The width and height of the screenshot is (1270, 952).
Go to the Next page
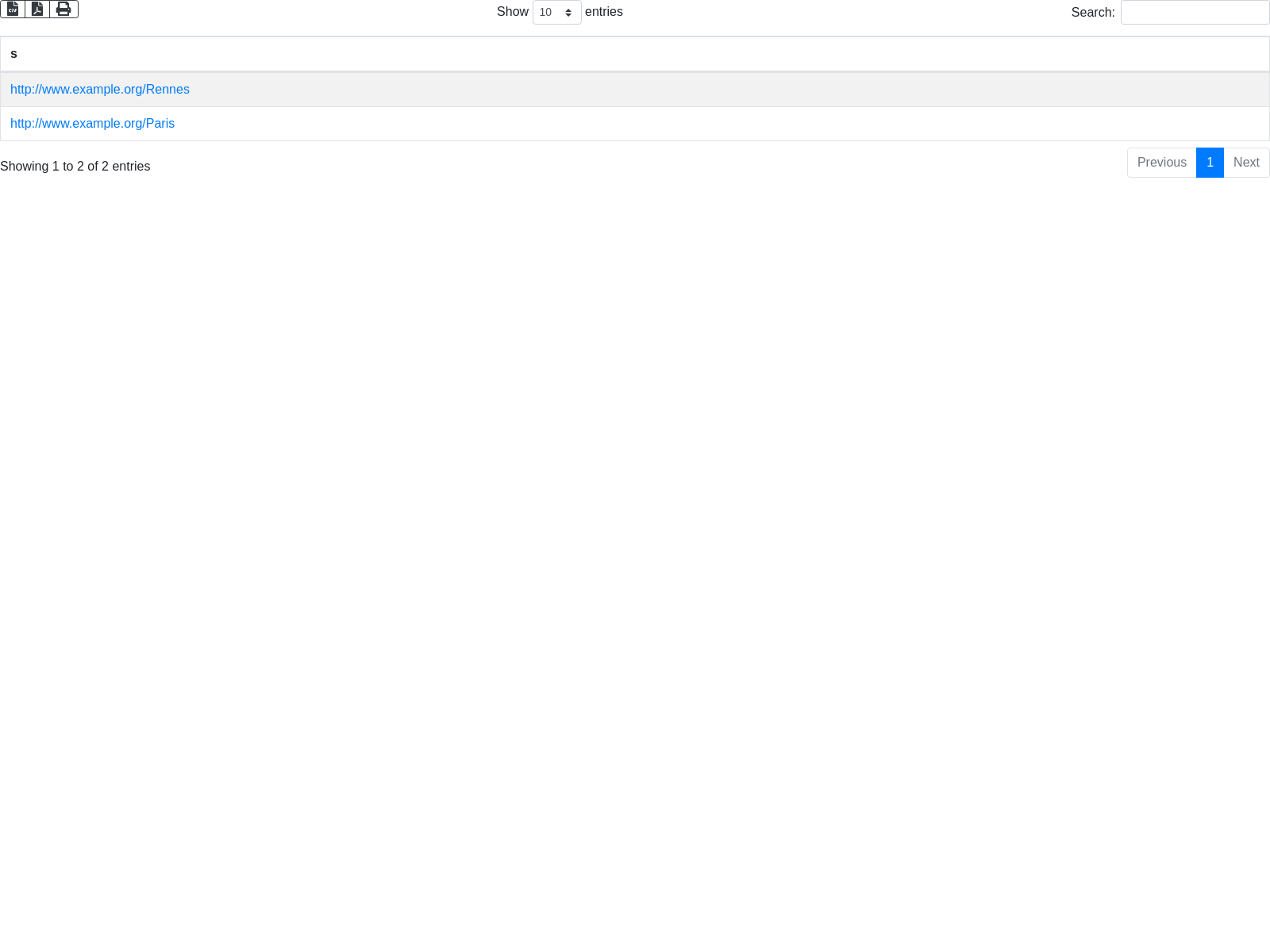1246,163
